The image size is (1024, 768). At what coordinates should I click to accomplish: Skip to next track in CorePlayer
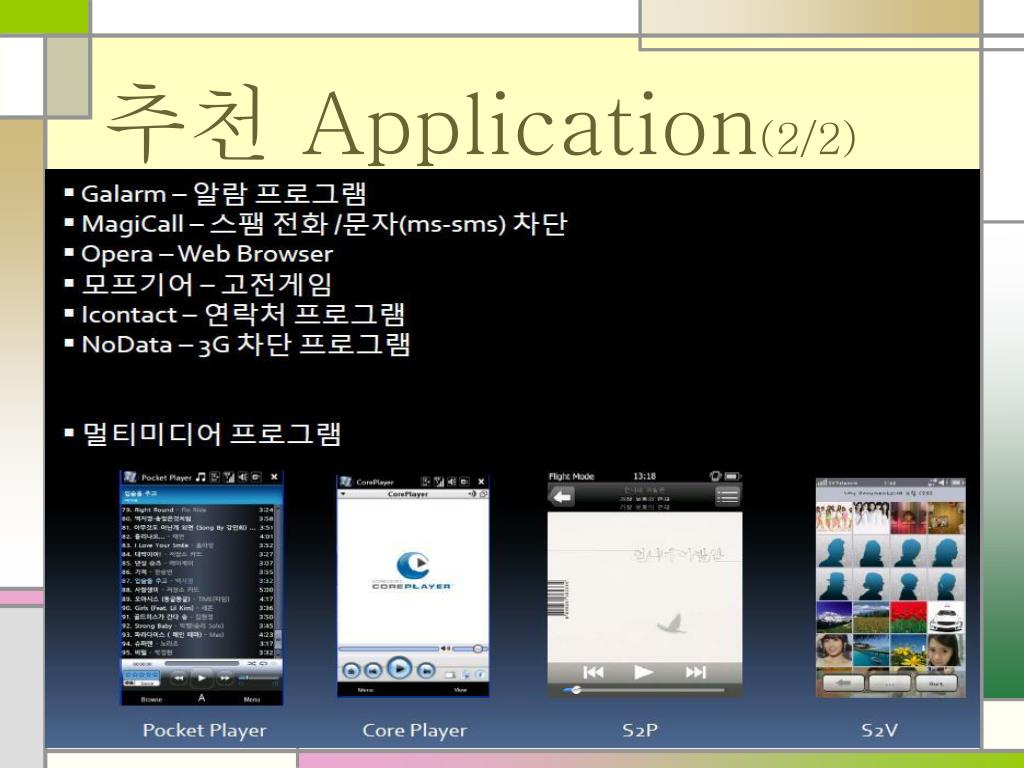(426, 670)
